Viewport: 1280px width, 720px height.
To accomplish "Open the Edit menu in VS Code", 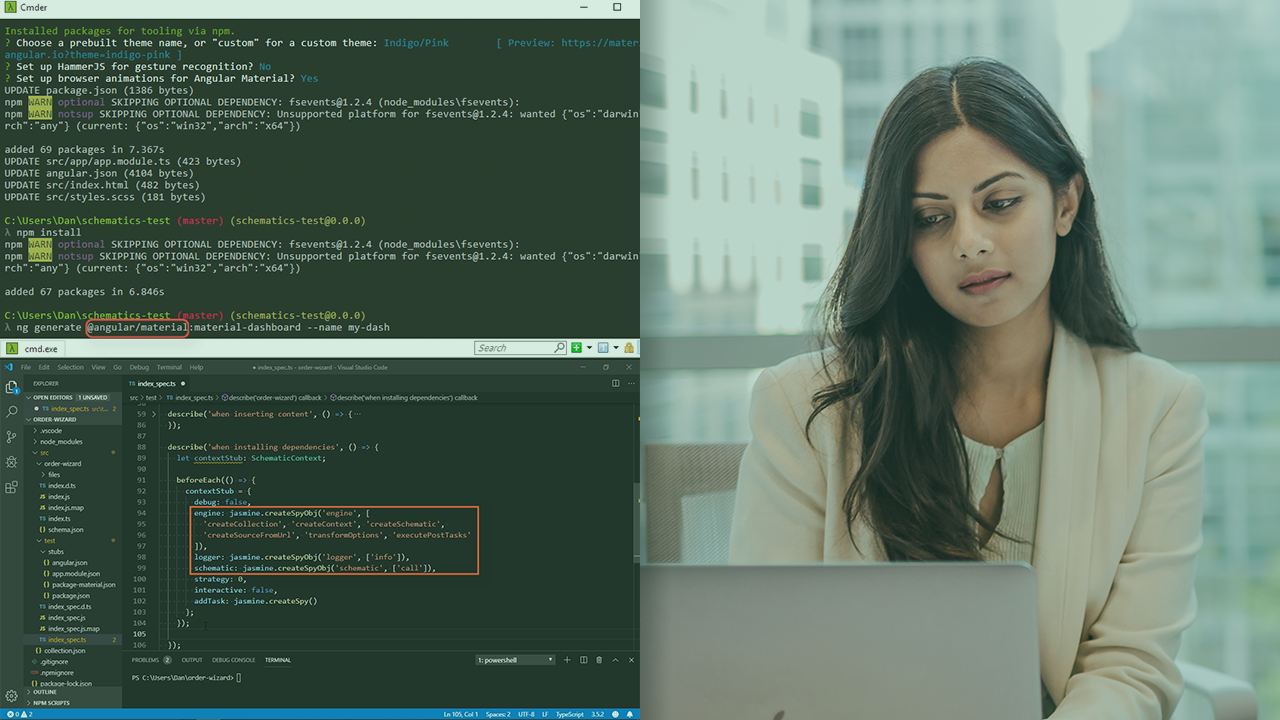I will click(44, 367).
